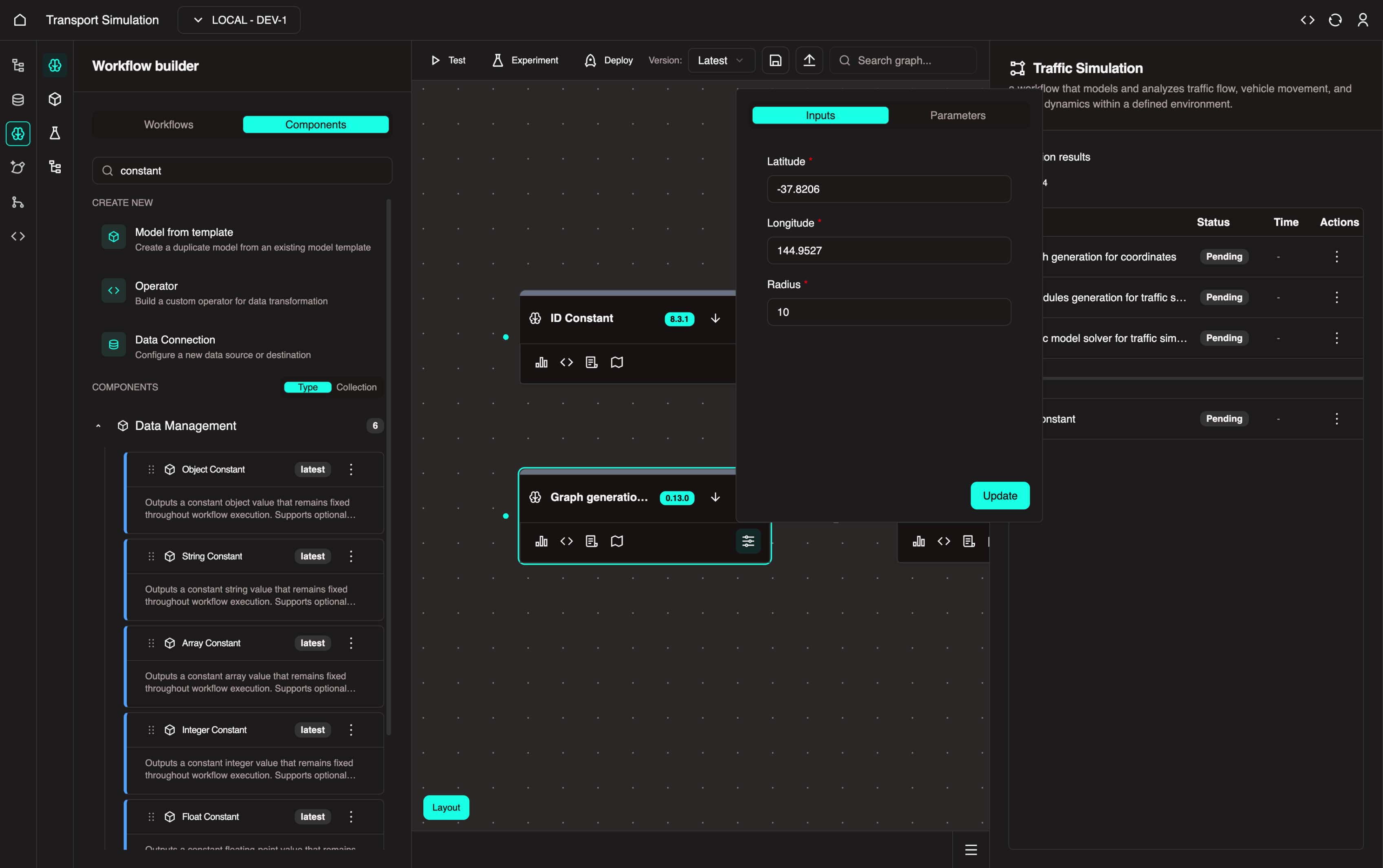Open the workflow builder brain icon in left rail
Viewport: 1383px width, 868px height.
18,134
